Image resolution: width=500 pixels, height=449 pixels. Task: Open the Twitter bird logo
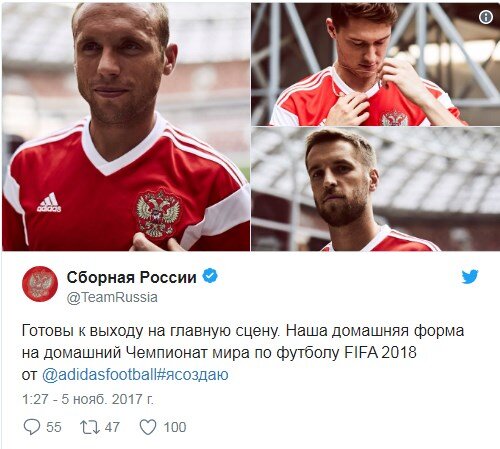pyautogui.click(x=470, y=276)
